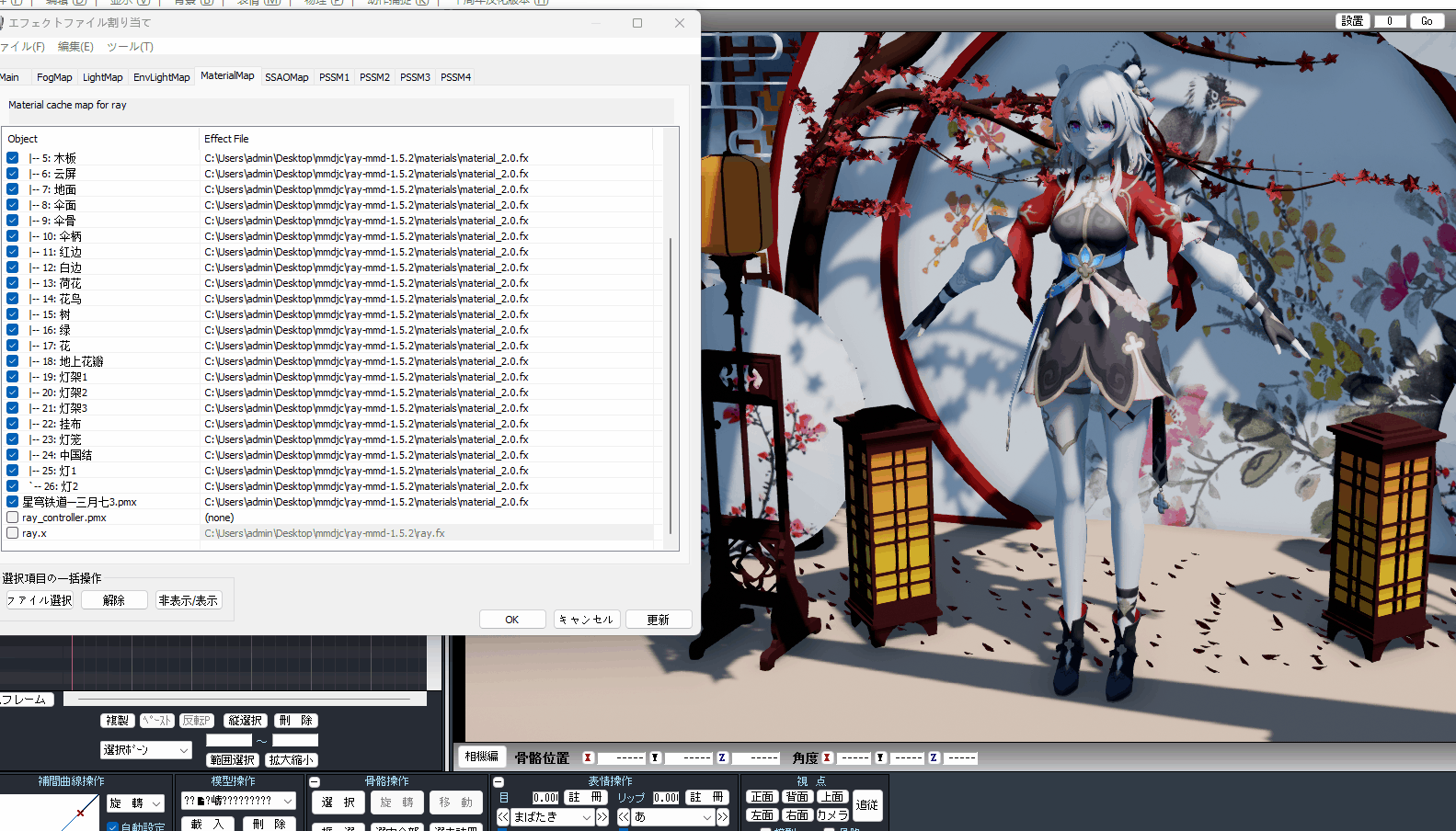Click the OK button
Image resolution: width=1456 pixels, height=831 pixels.
(x=512, y=620)
